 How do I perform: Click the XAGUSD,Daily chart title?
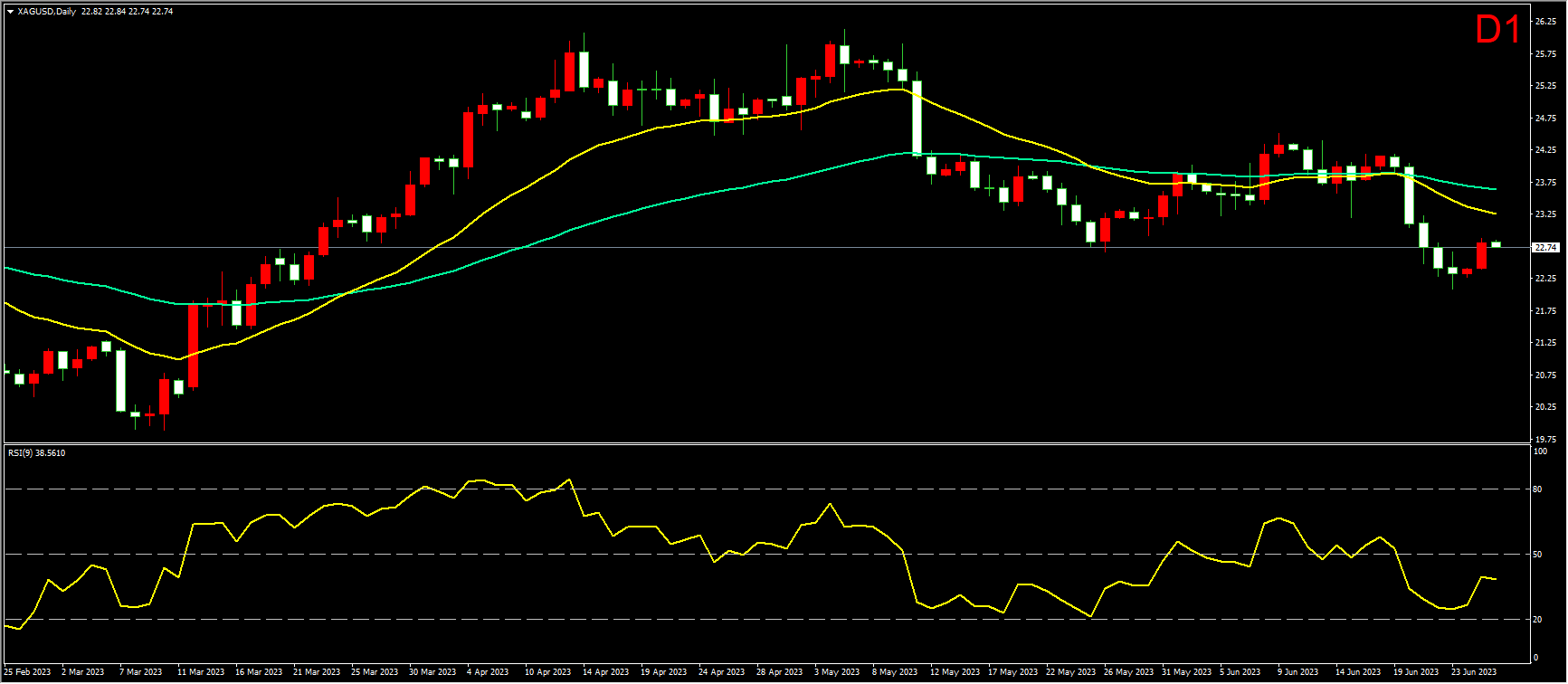[46, 12]
